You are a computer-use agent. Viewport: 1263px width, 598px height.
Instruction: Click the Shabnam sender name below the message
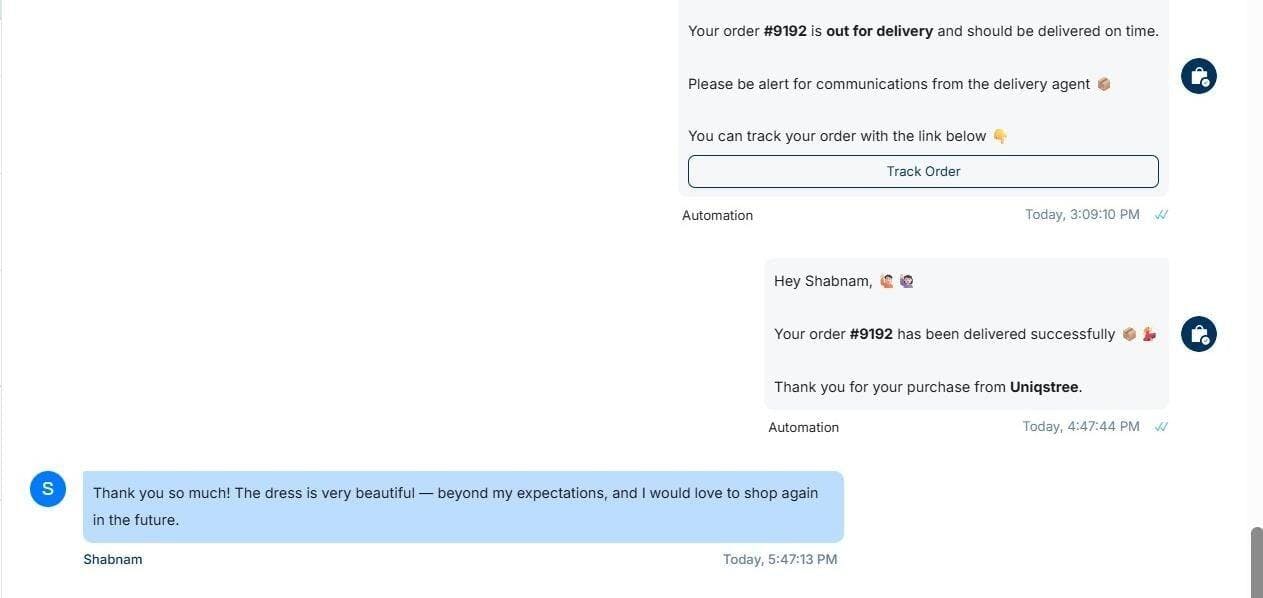(112, 560)
